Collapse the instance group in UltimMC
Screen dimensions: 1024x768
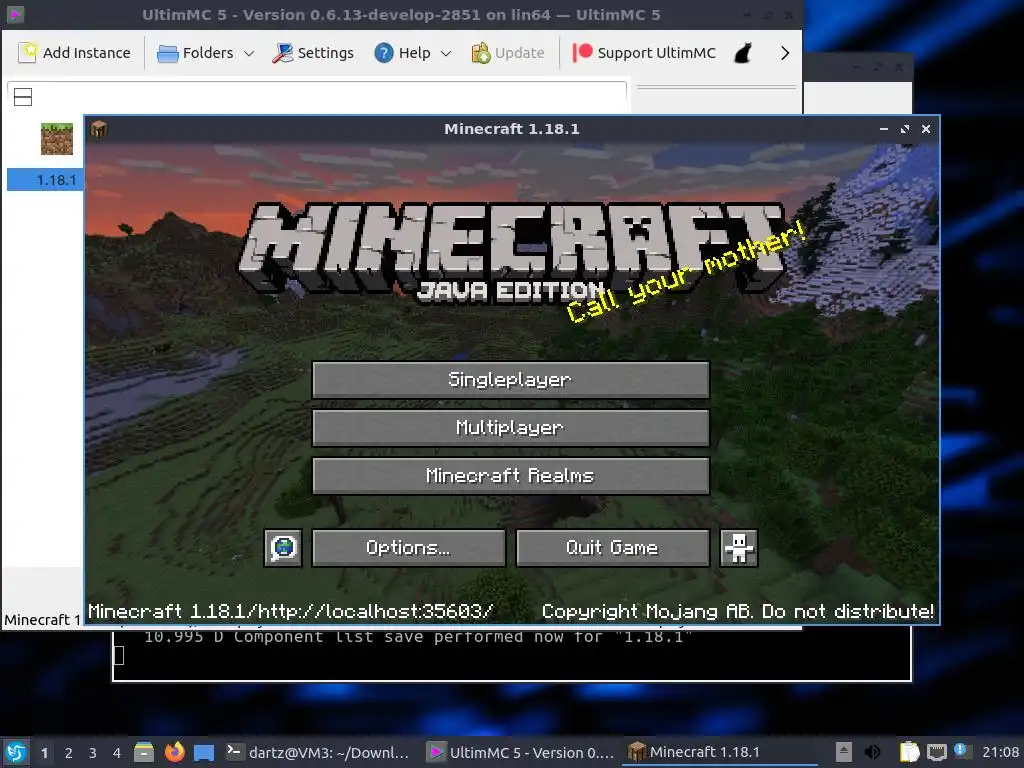[23, 97]
